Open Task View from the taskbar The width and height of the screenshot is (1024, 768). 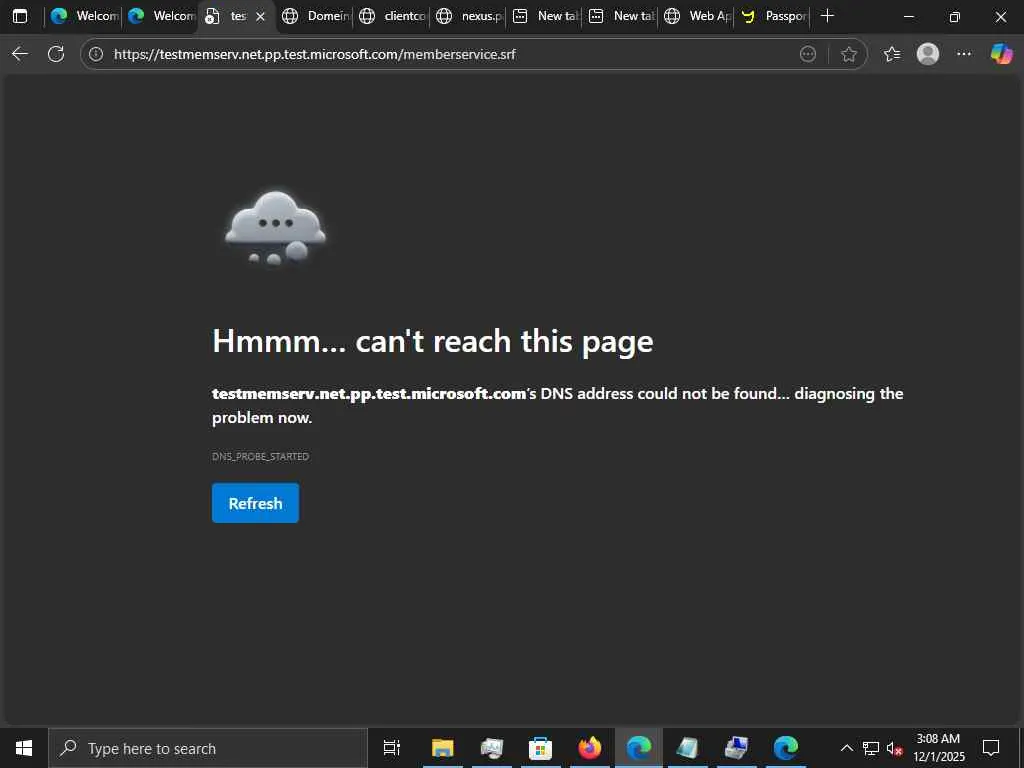[392, 748]
